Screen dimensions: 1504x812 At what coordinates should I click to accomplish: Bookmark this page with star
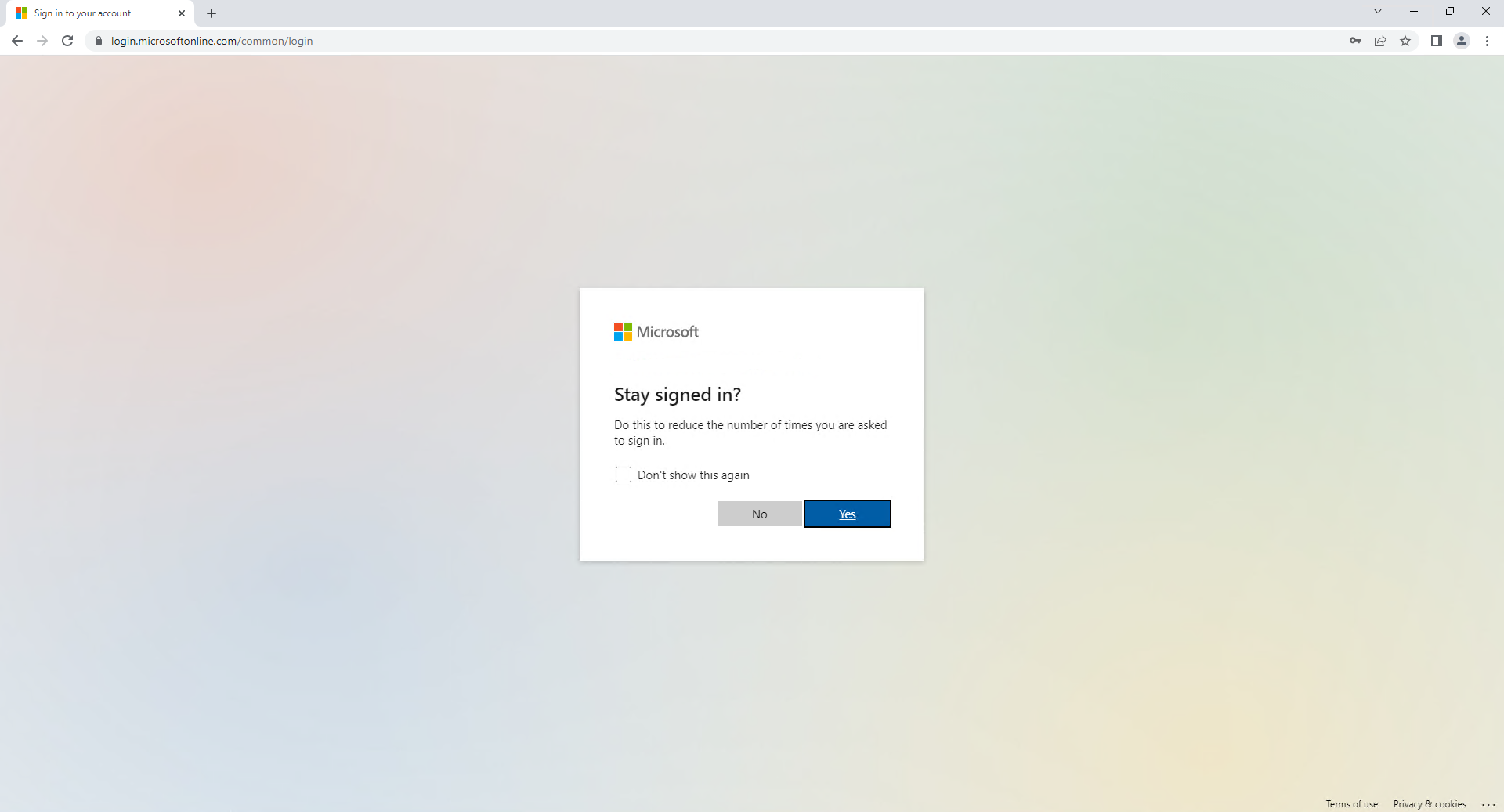pos(1405,41)
